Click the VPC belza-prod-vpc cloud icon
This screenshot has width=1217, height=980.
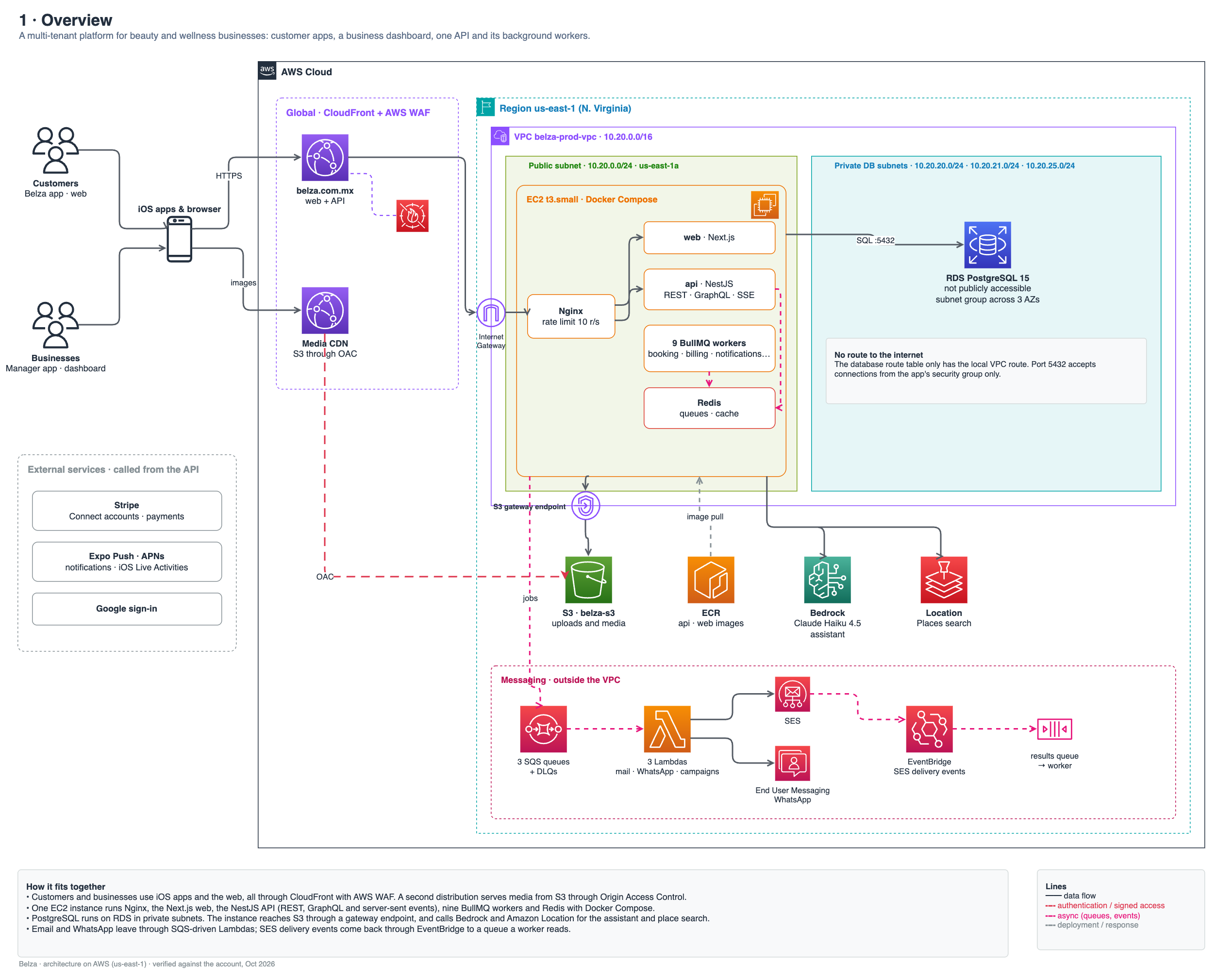(x=500, y=136)
